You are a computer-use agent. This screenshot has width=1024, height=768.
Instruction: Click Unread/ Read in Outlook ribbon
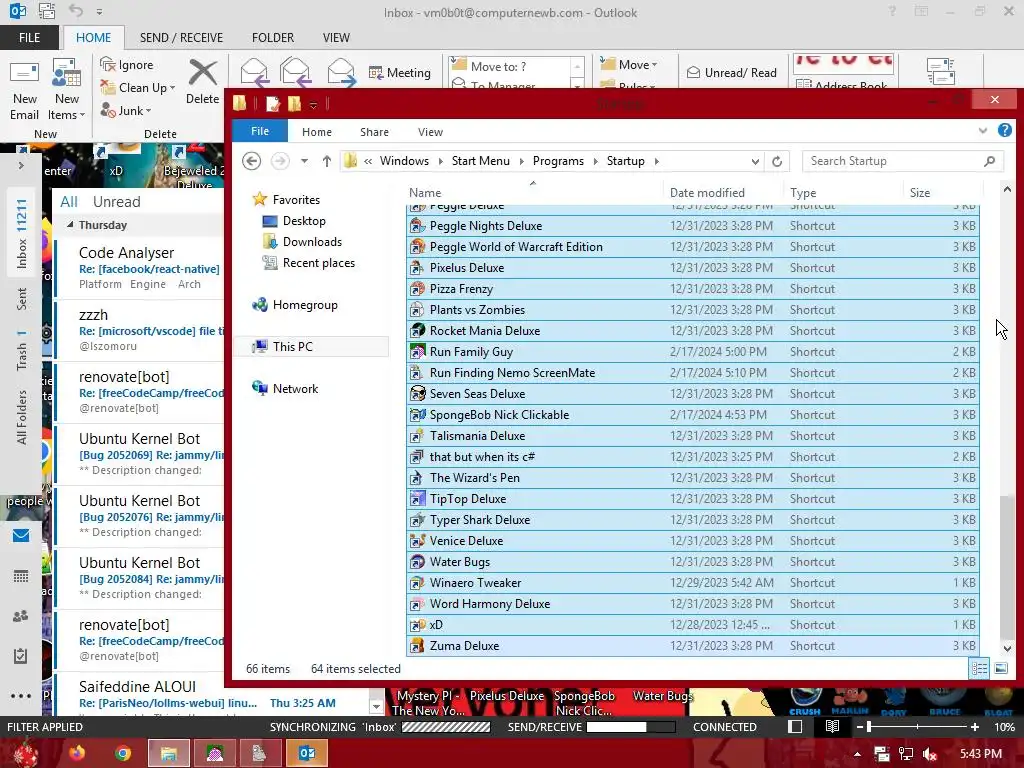(731, 72)
